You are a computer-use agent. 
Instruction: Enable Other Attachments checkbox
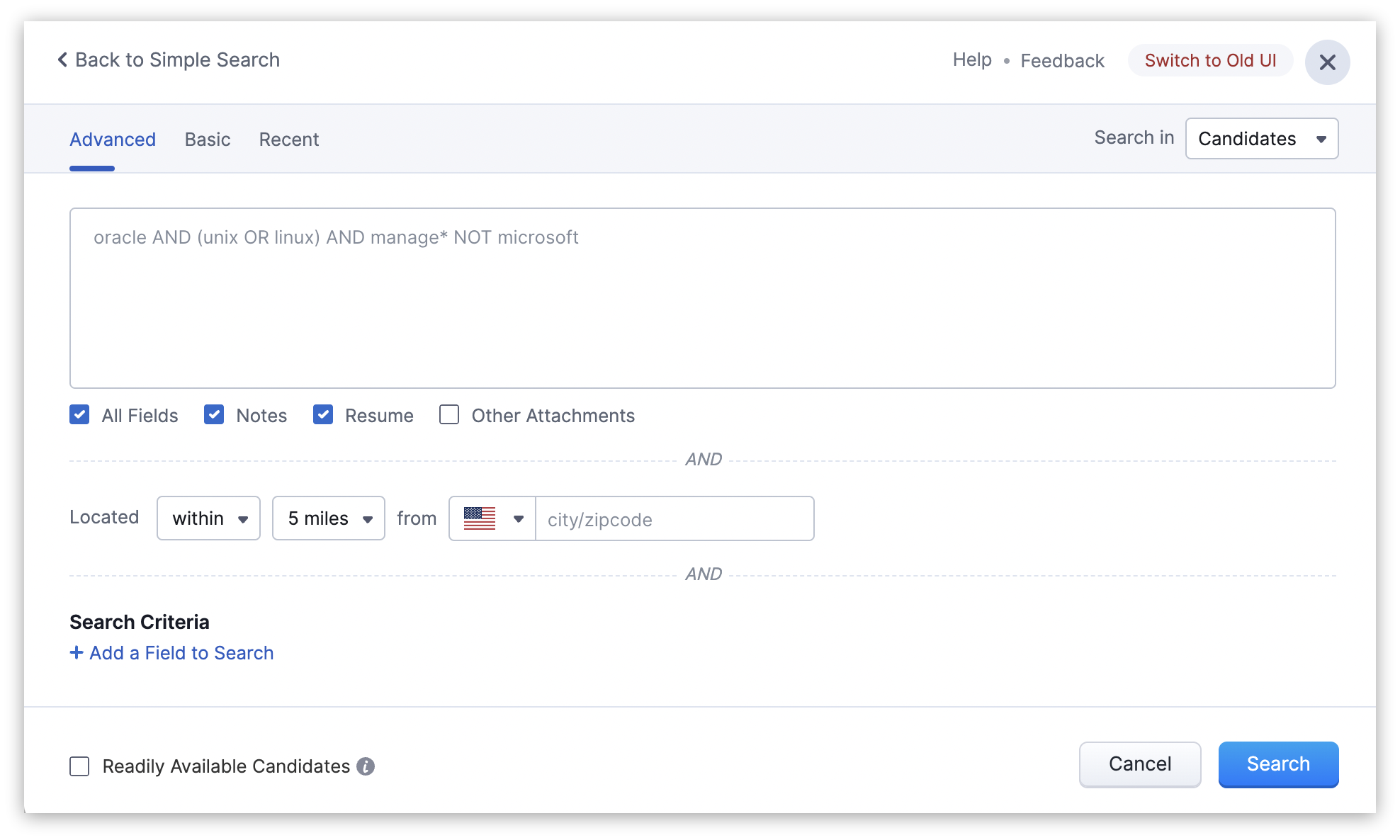point(449,415)
